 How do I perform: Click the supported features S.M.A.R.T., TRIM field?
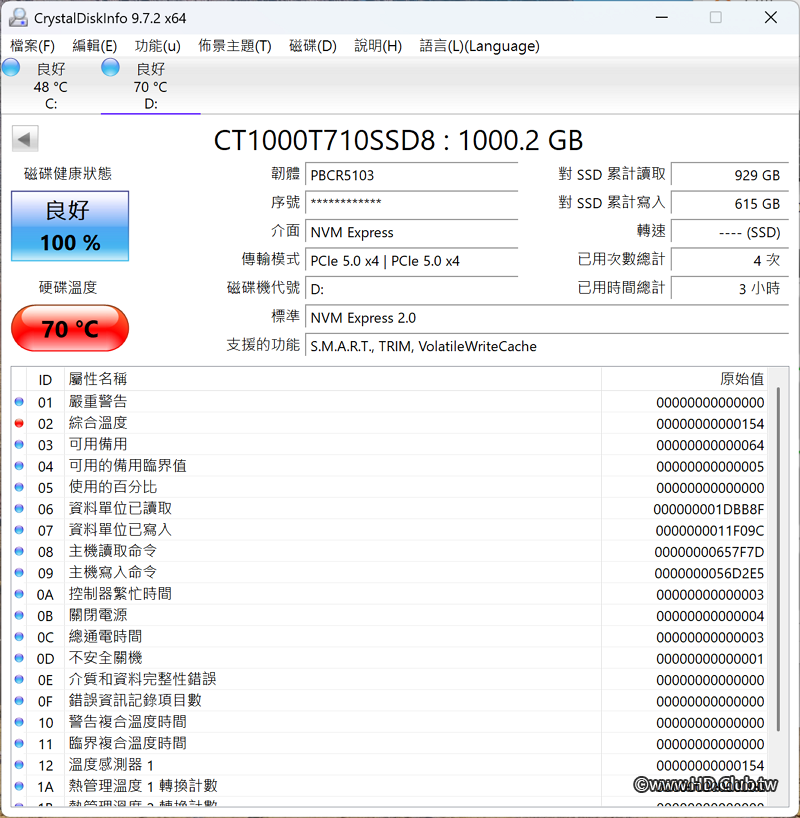point(547,346)
